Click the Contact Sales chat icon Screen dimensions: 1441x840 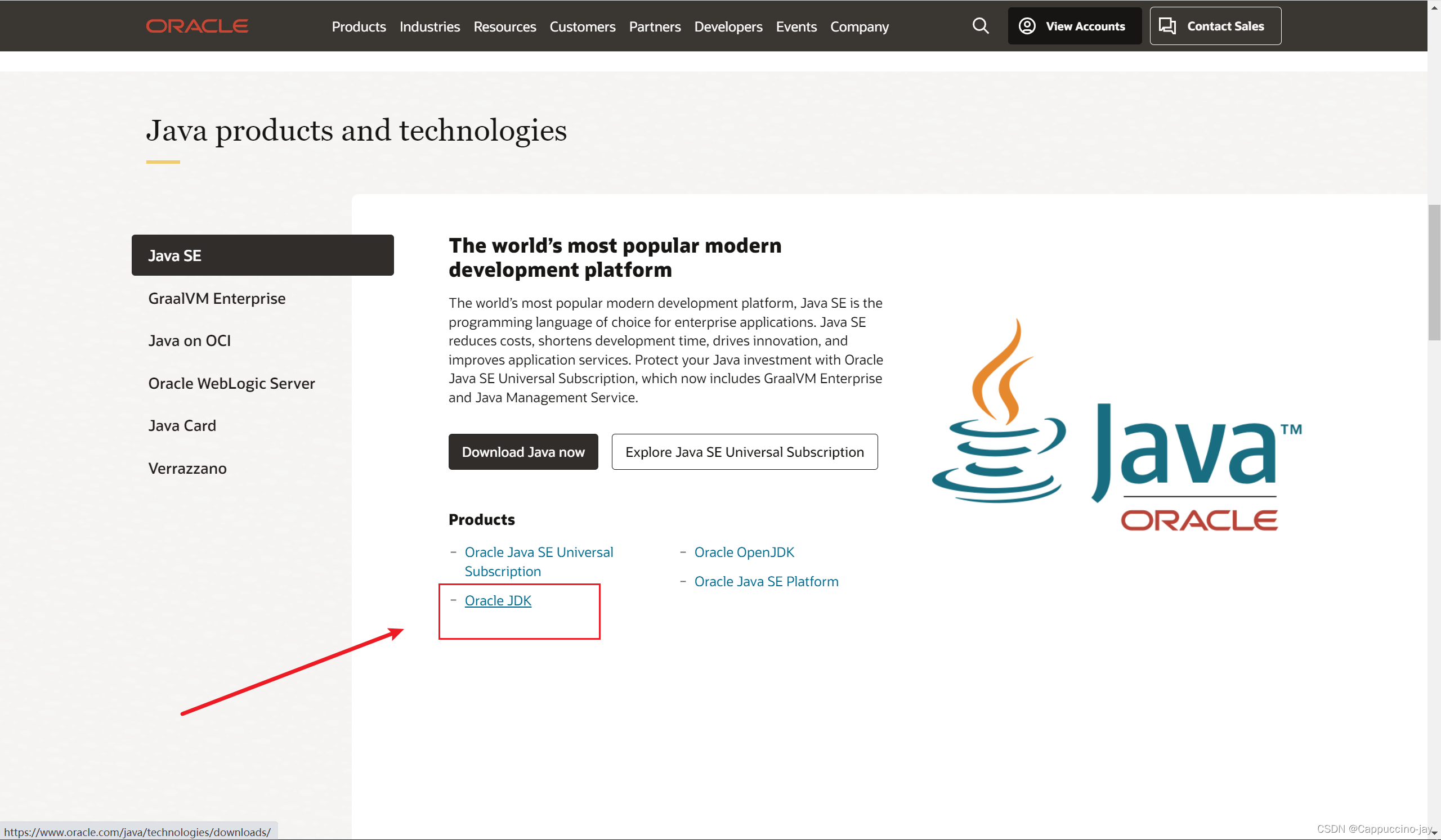(x=1167, y=26)
